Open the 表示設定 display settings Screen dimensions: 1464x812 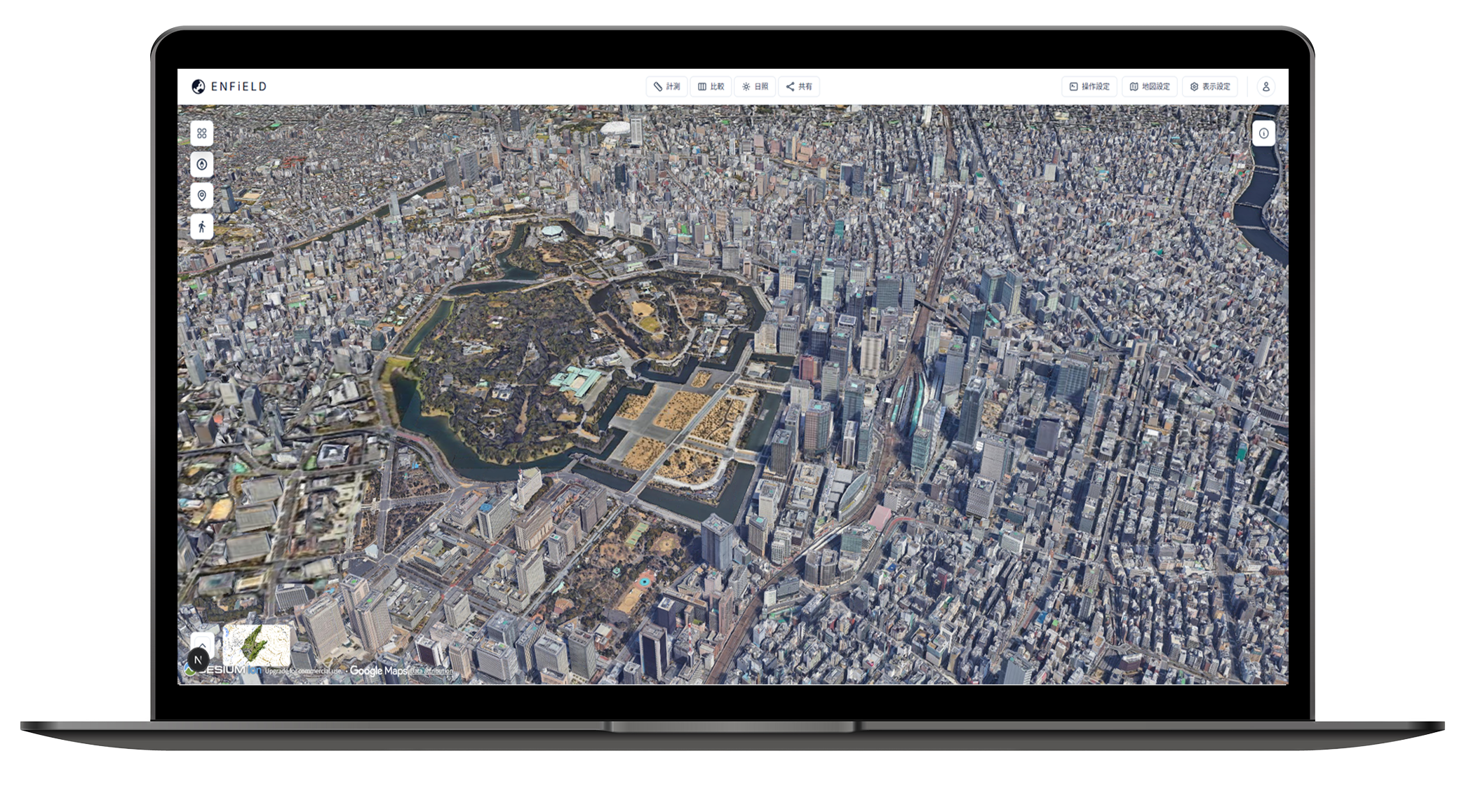tap(1209, 86)
